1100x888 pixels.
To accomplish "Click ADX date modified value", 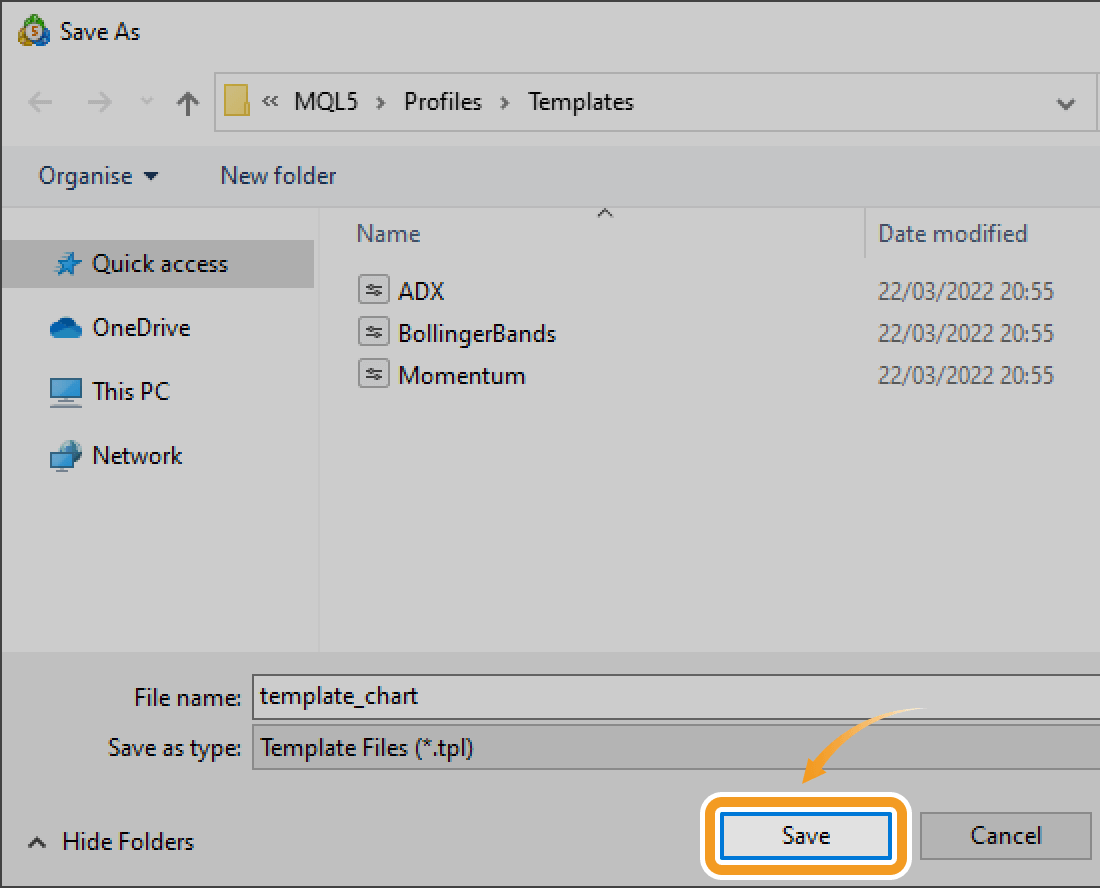I will (965, 291).
